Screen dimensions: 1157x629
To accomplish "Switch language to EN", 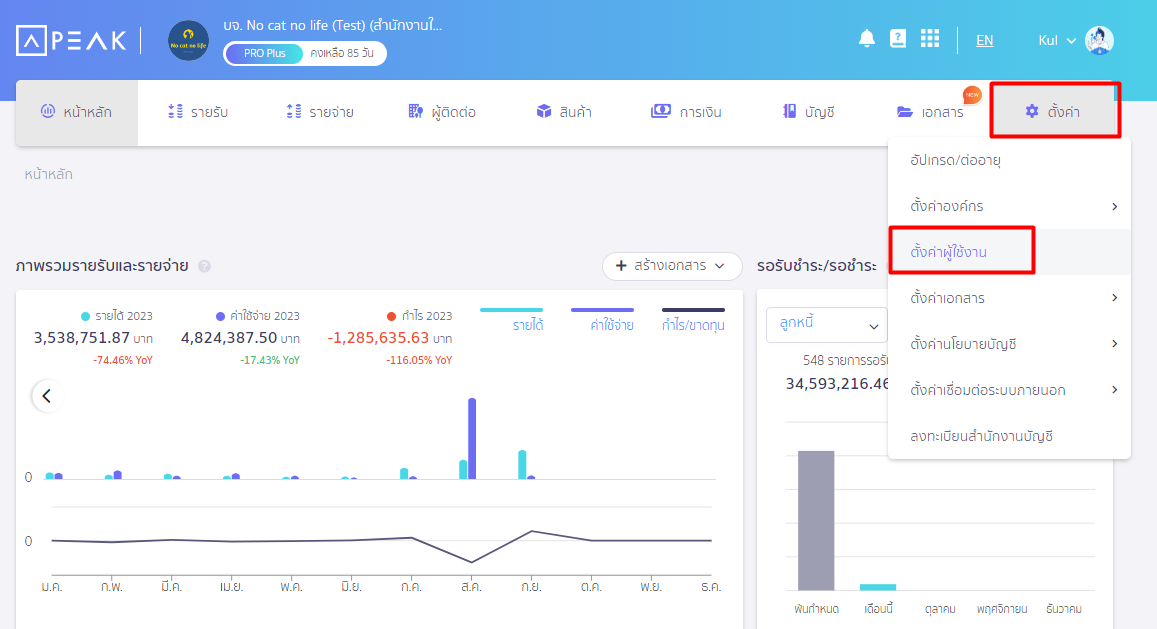I will [984, 41].
